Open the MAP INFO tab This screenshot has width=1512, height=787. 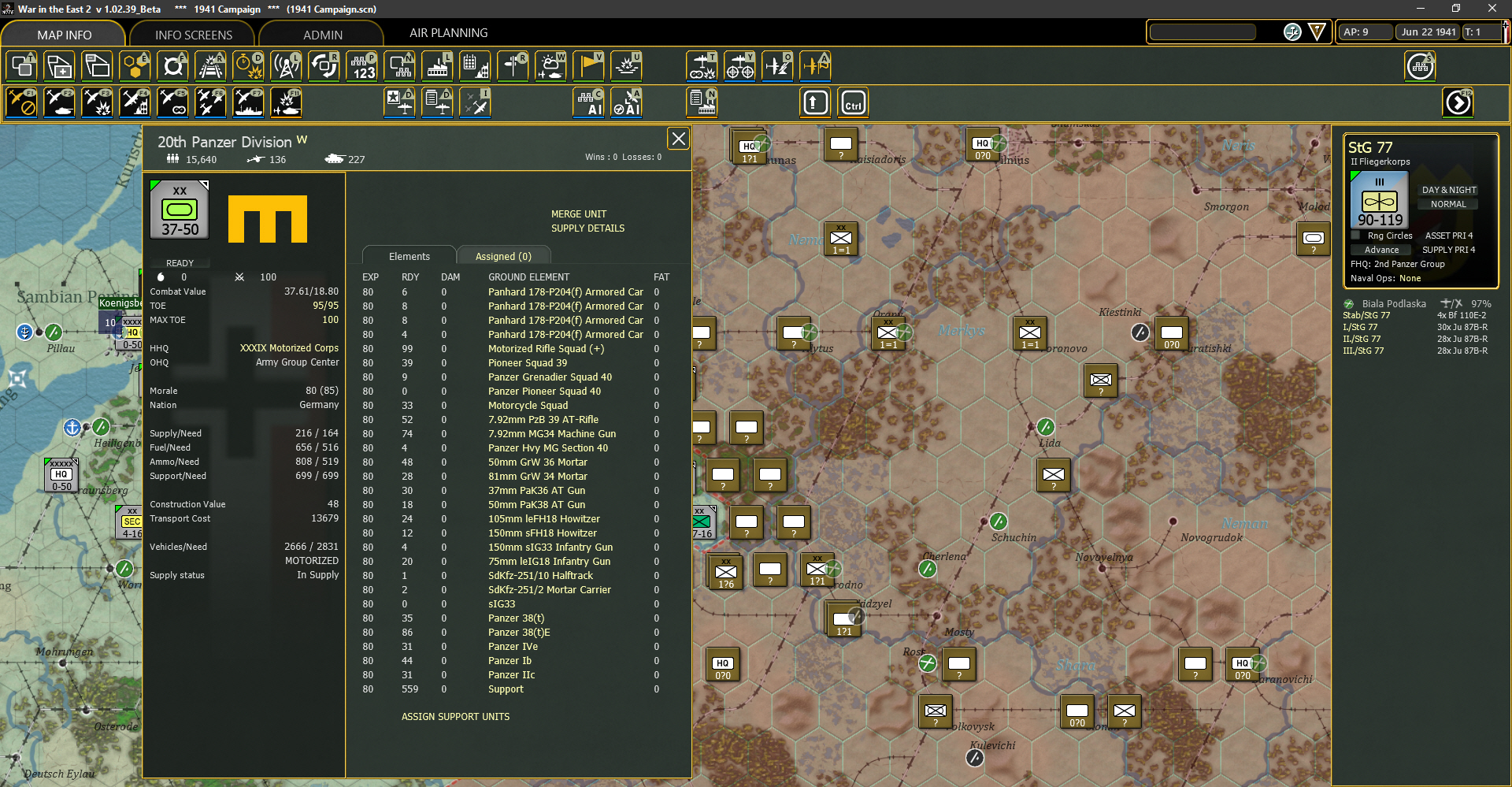tap(64, 35)
